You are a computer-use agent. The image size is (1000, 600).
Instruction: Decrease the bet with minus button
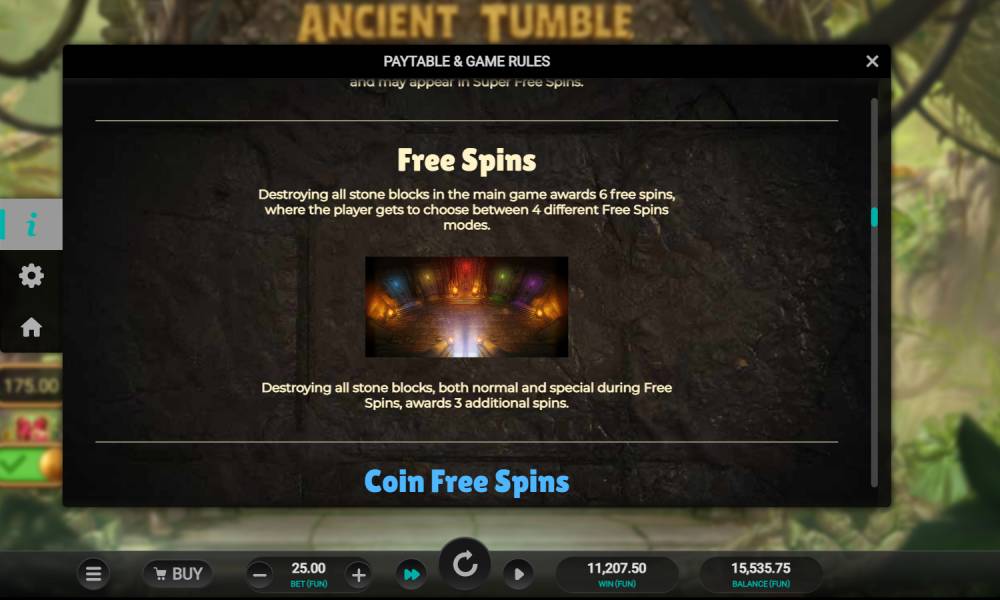click(x=260, y=574)
